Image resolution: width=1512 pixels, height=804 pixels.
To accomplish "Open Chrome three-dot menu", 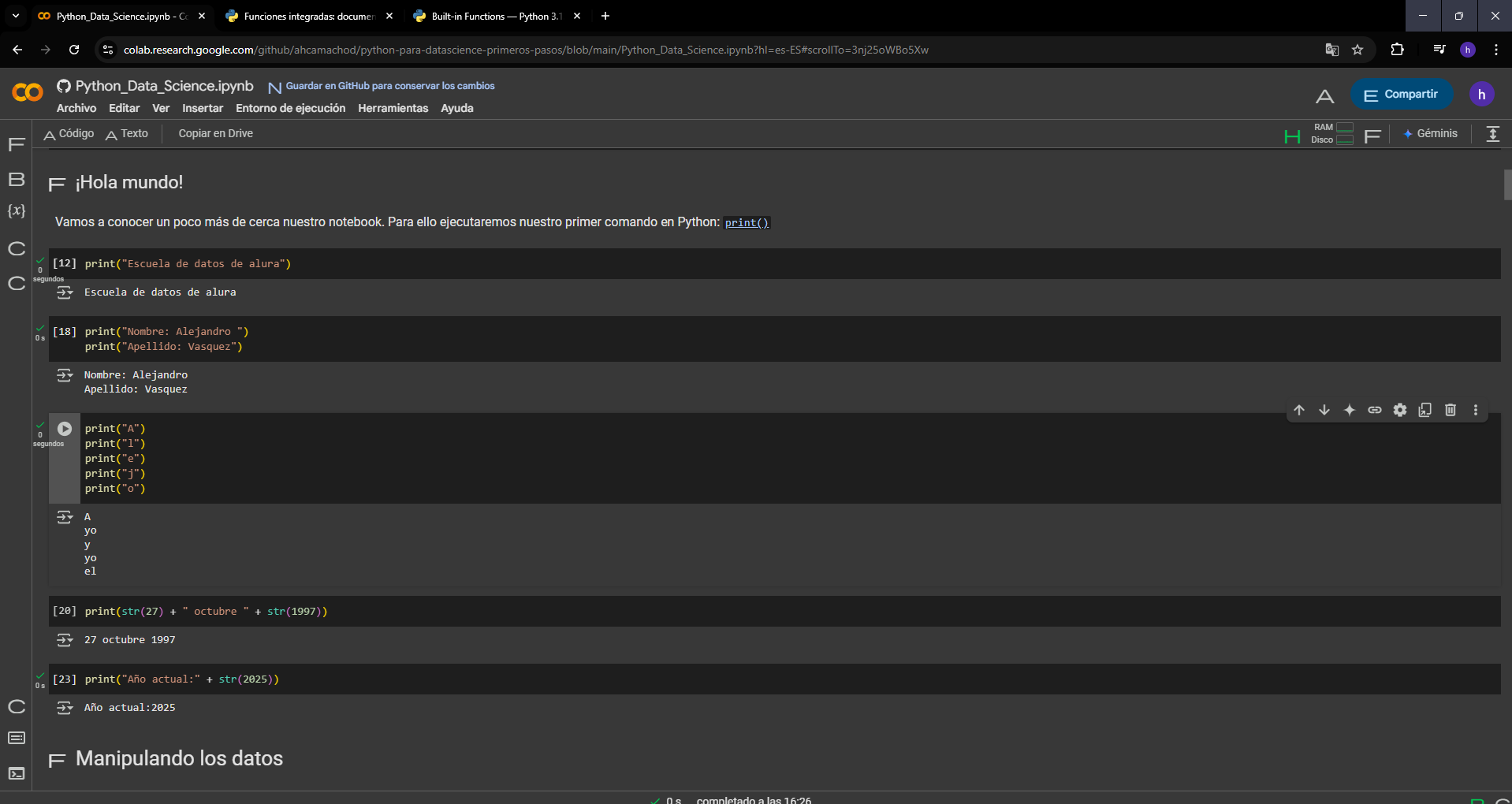I will tap(1496, 50).
